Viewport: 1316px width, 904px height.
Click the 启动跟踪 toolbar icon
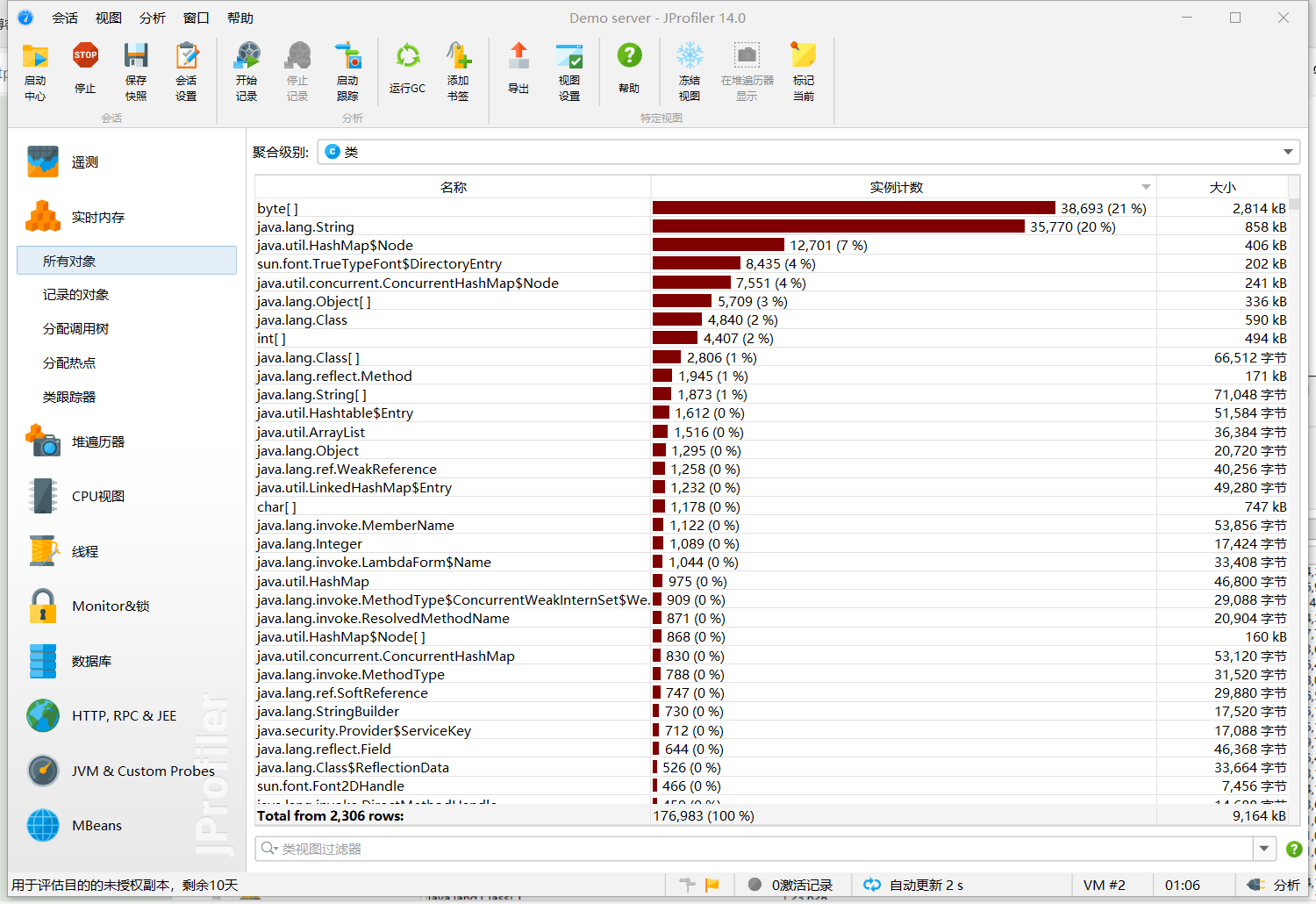[348, 56]
